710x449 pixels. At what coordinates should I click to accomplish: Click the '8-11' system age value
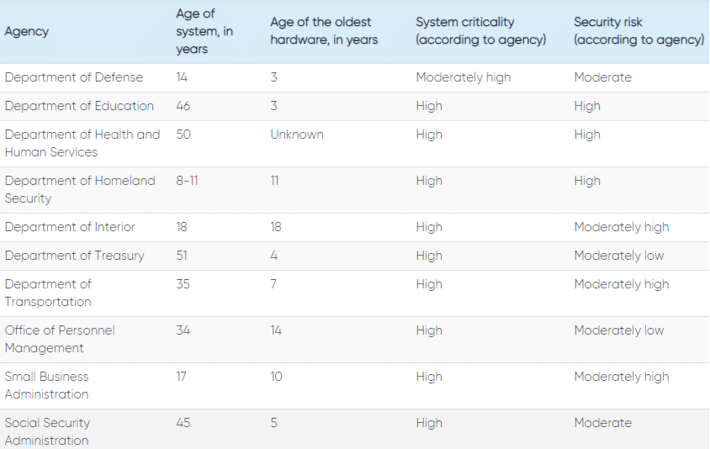click(187, 181)
